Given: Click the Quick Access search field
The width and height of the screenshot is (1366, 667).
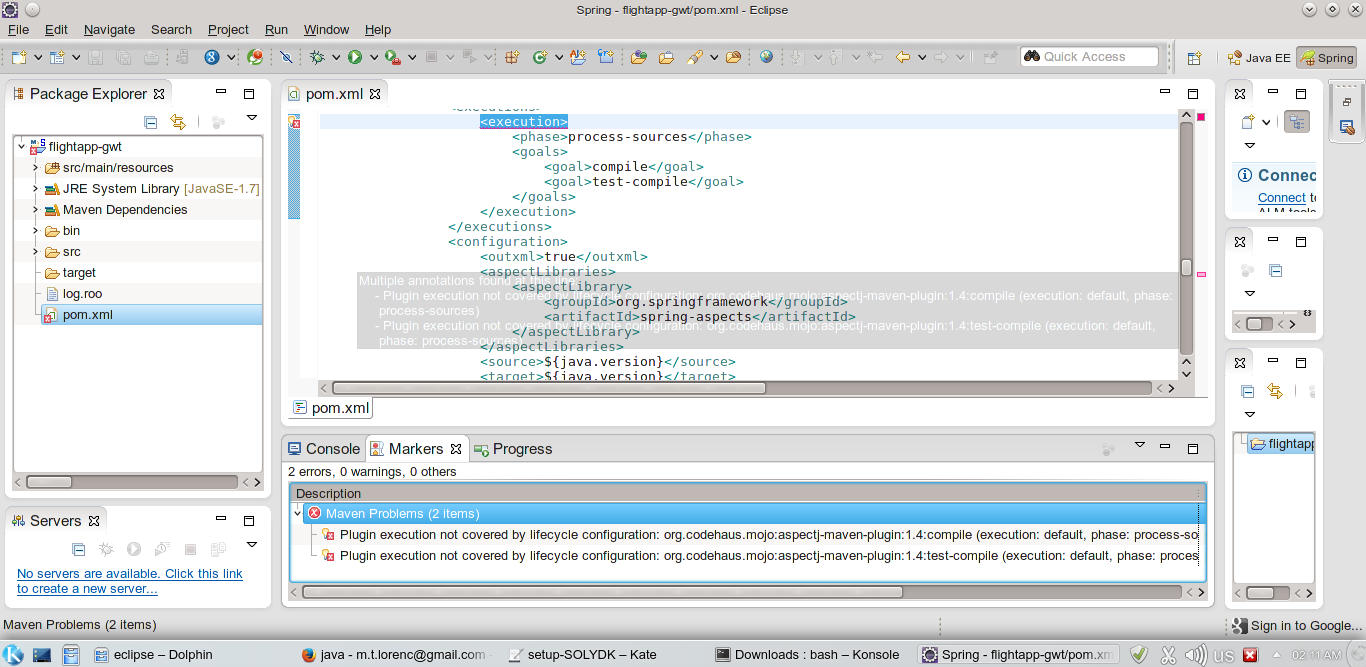Looking at the screenshot, I should point(1089,57).
